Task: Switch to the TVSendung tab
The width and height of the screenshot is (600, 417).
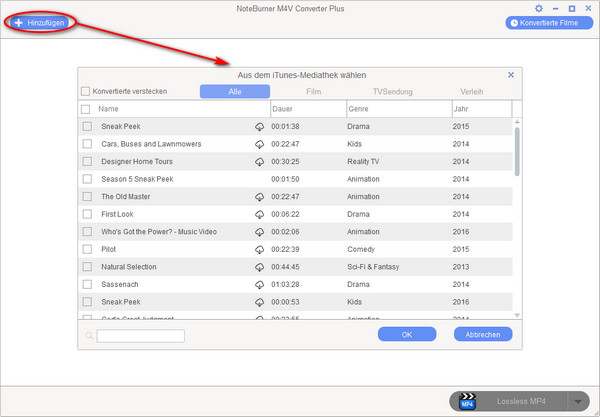Action: (x=393, y=91)
